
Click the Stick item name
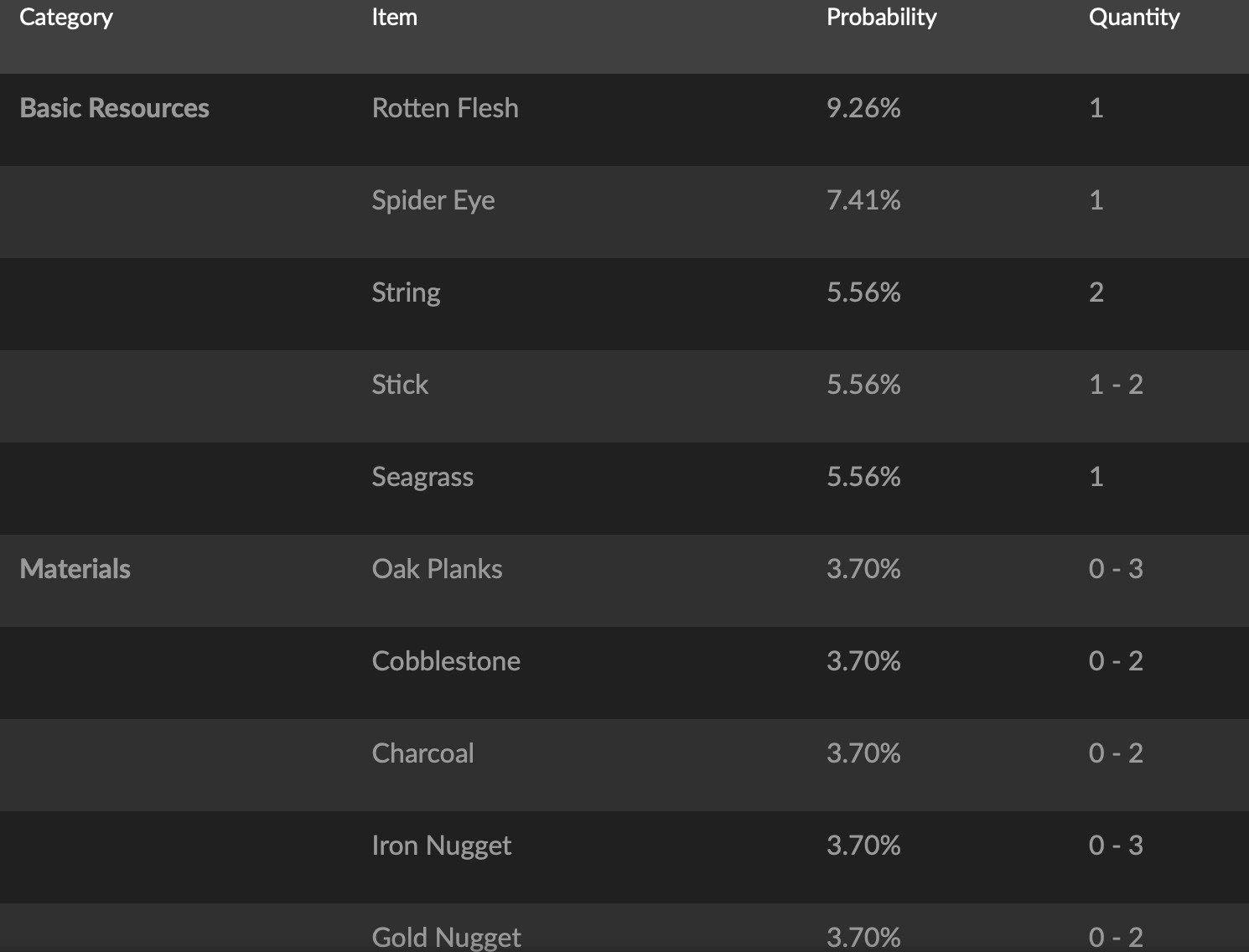400,385
